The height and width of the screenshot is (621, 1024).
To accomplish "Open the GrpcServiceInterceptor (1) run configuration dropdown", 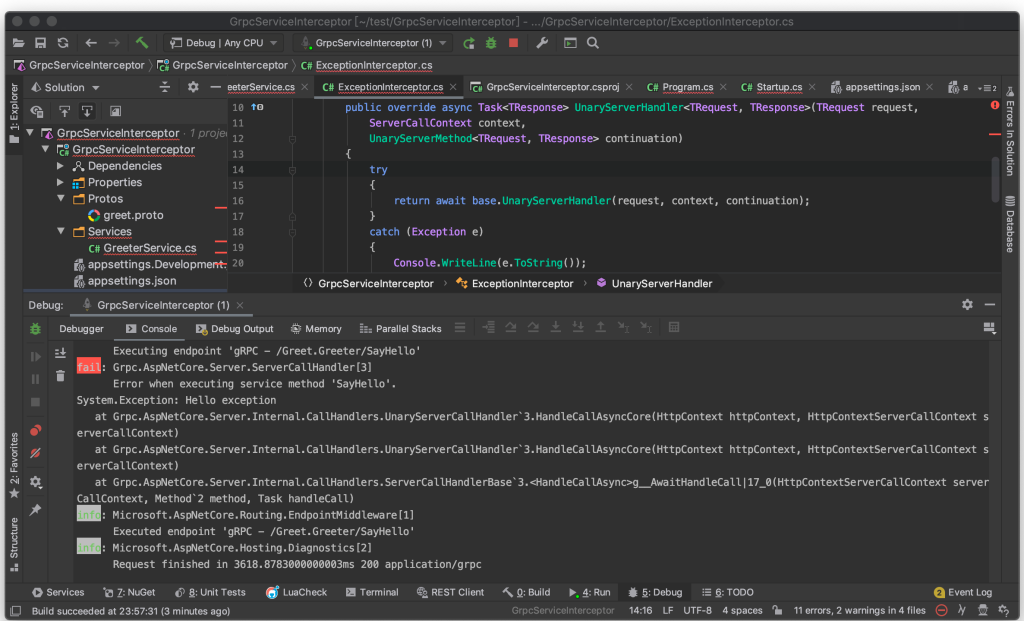I will pos(373,43).
